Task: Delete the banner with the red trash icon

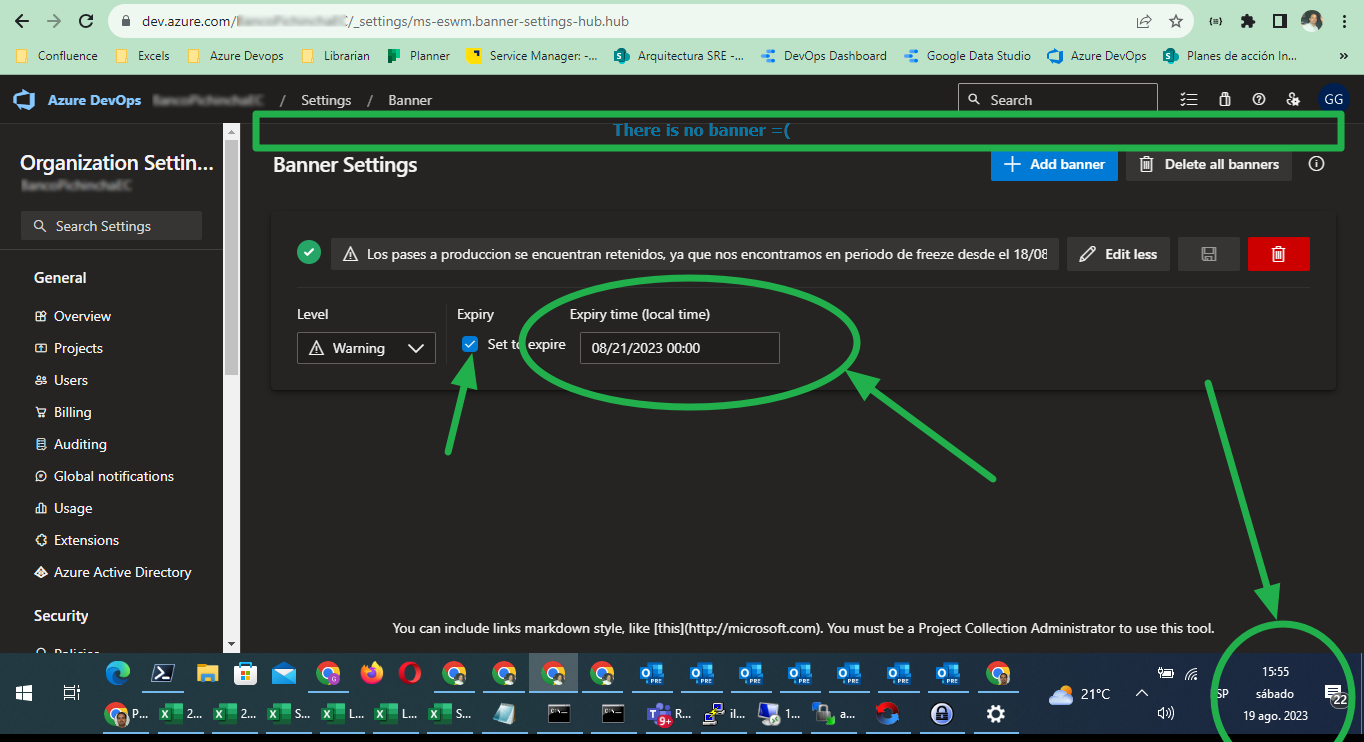Action: tap(1278, 253)
